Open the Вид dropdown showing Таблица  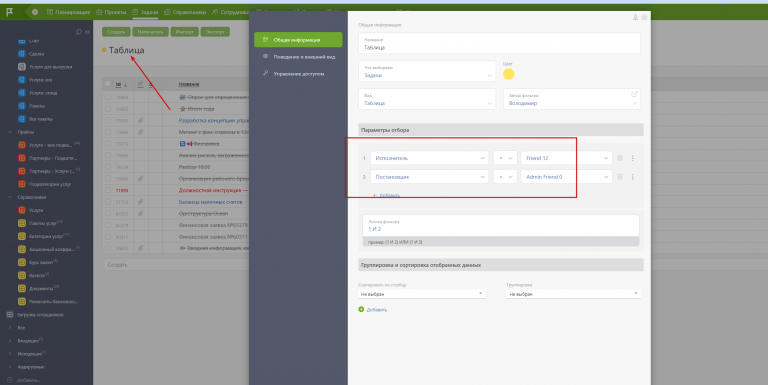(427, 99)
